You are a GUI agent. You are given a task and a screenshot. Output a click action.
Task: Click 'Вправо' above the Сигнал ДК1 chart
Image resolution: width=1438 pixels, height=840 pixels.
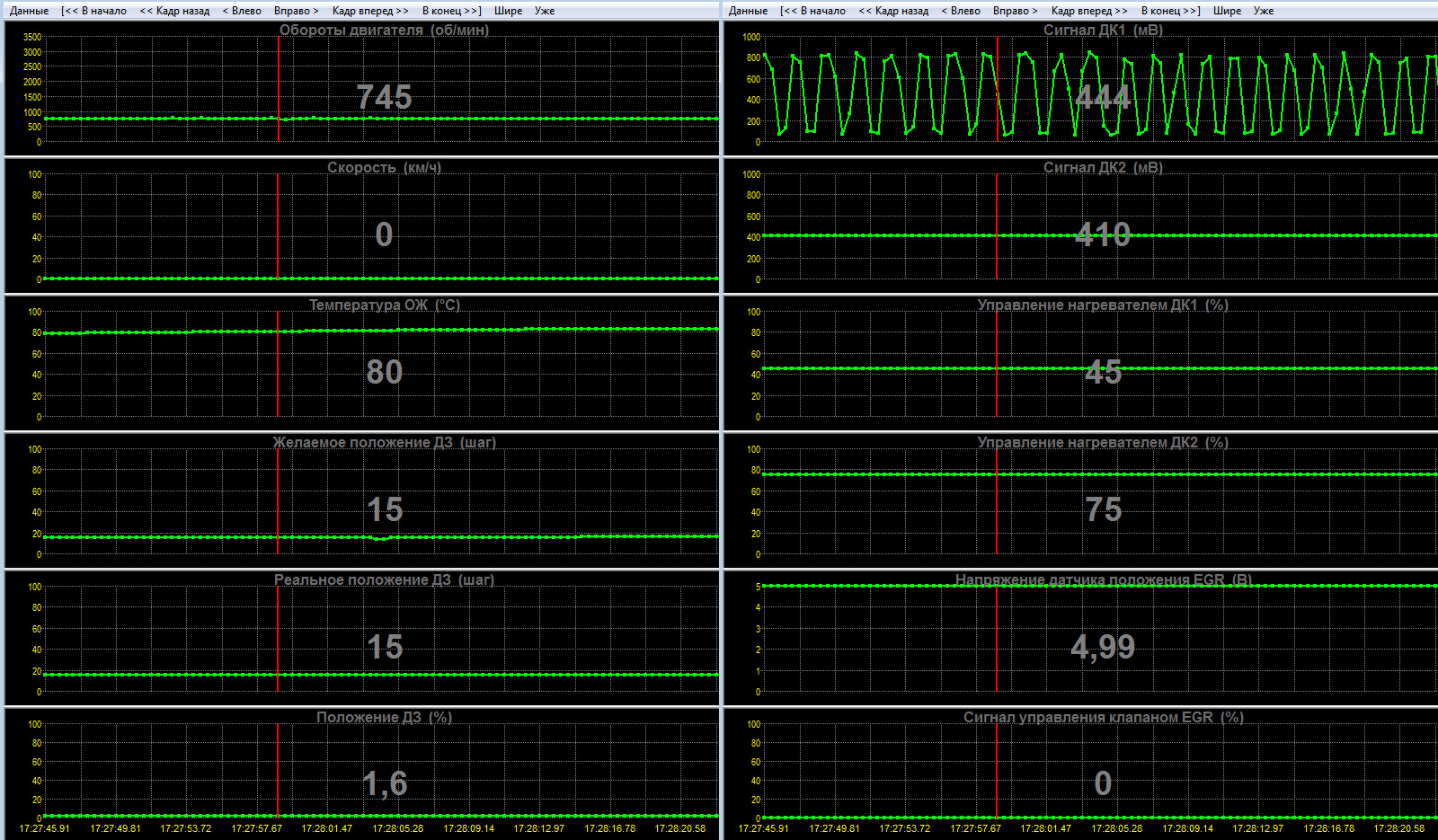1016,11
